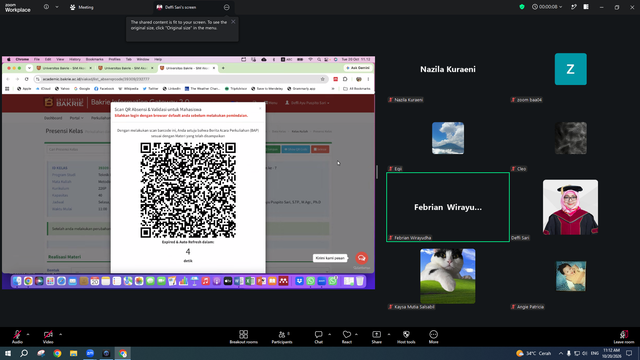Image resolution: width=640 pixels, height=360 pixels.
Task: Open LinkedIn bookmark in shared Chrome
Action: [171, 89]
